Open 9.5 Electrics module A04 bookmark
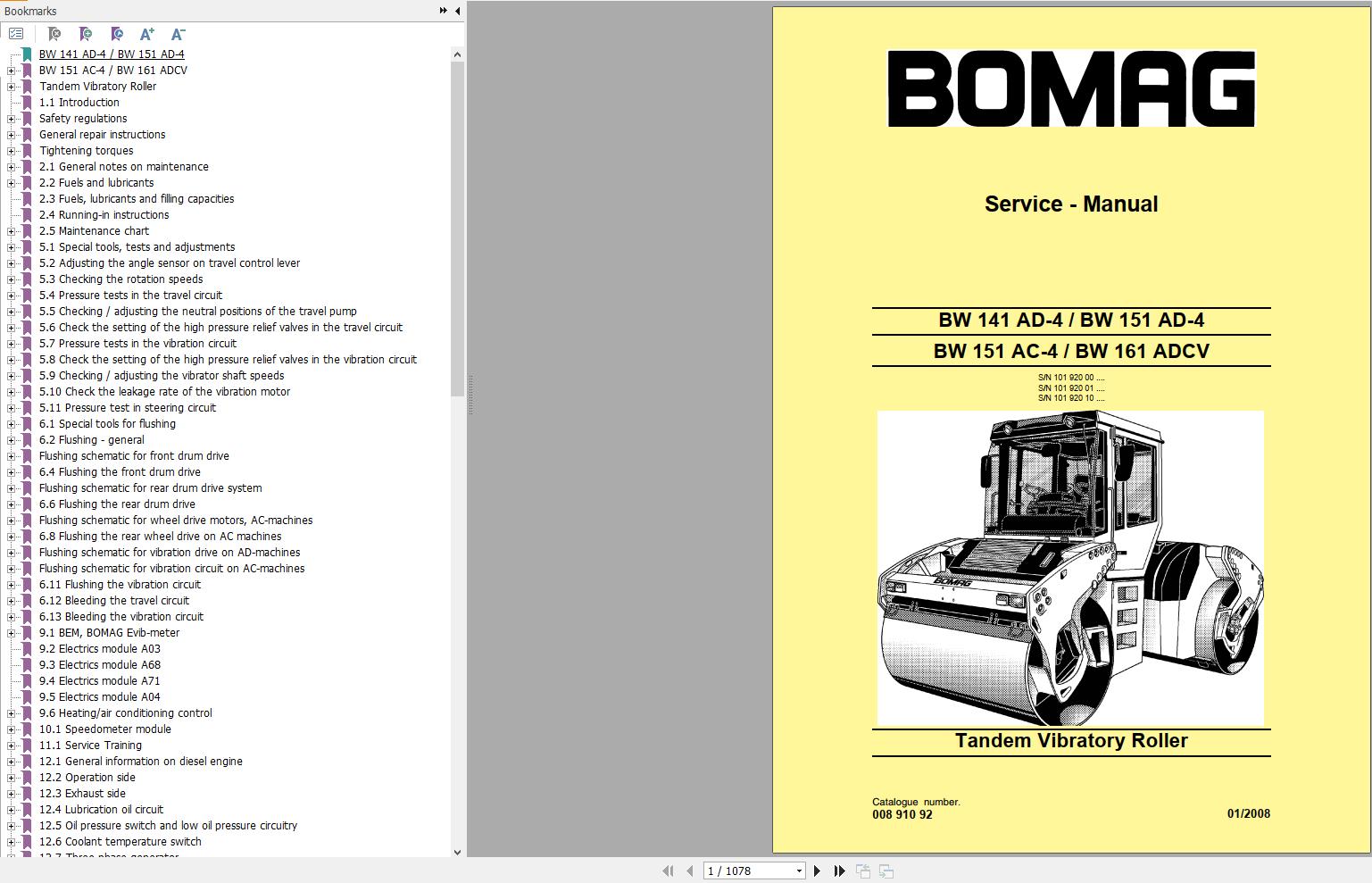Screen dimensions: 1372x883 point(100,697)
